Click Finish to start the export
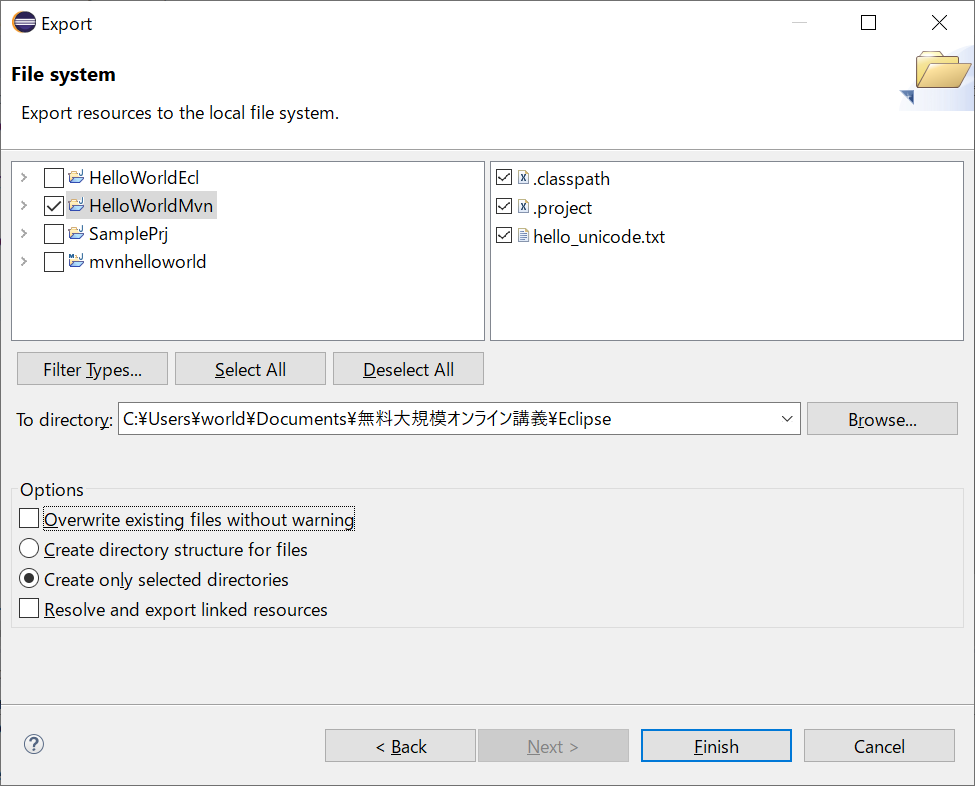The image size is (975, 786). (x=715, y=745)
